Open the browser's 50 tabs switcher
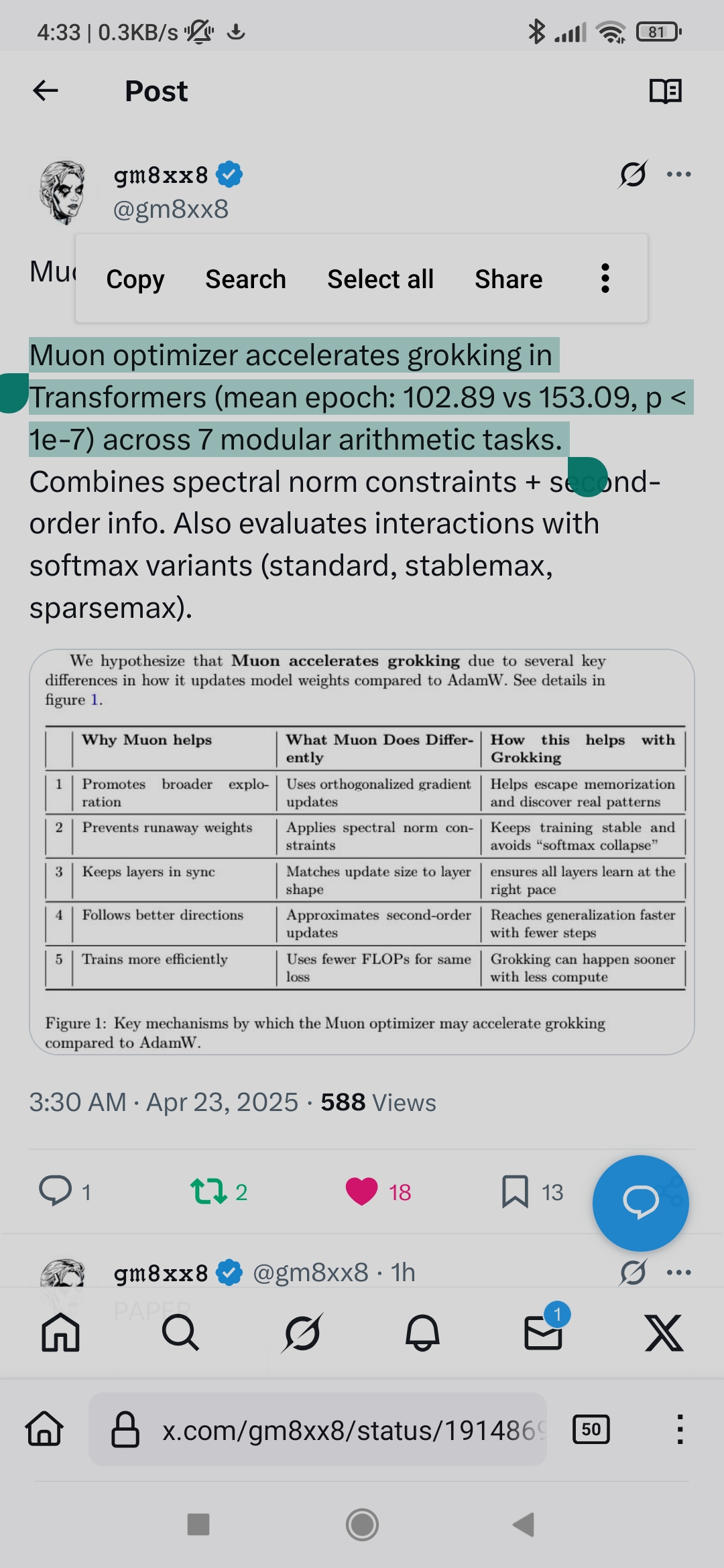Viewport: 724px width, 1568px height. point(591,1429)
